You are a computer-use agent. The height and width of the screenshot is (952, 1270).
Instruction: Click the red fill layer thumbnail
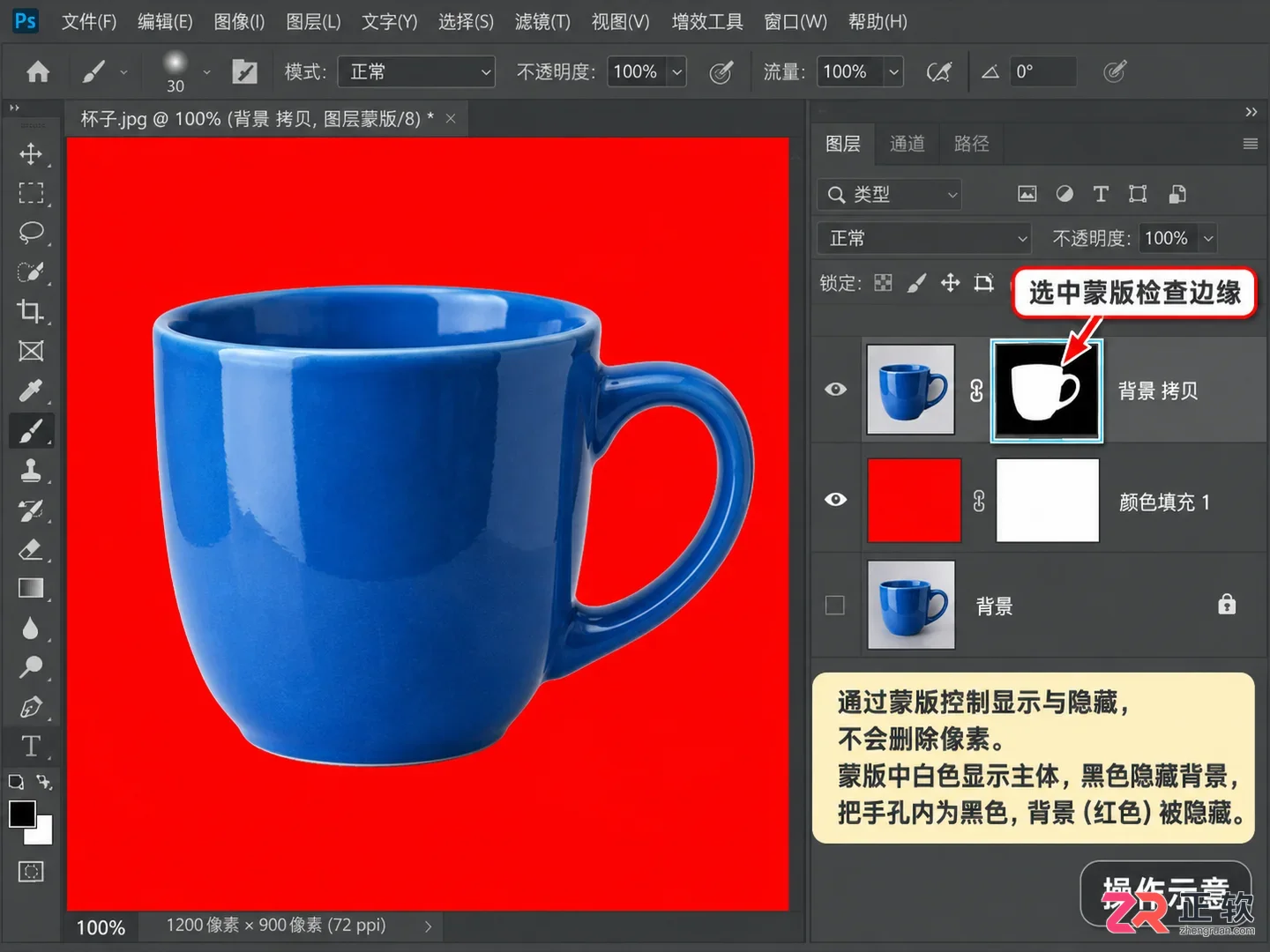click(x=914, y=500)
